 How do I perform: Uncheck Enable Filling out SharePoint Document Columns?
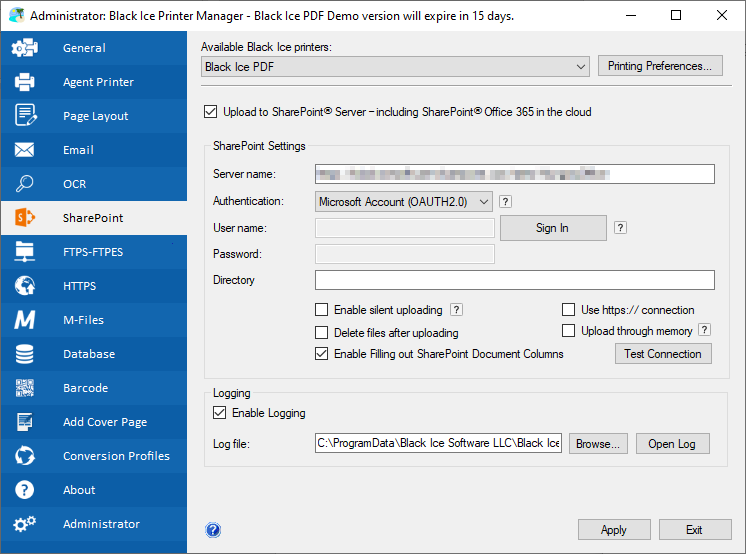pyautogui.click(x=322, y=354)
